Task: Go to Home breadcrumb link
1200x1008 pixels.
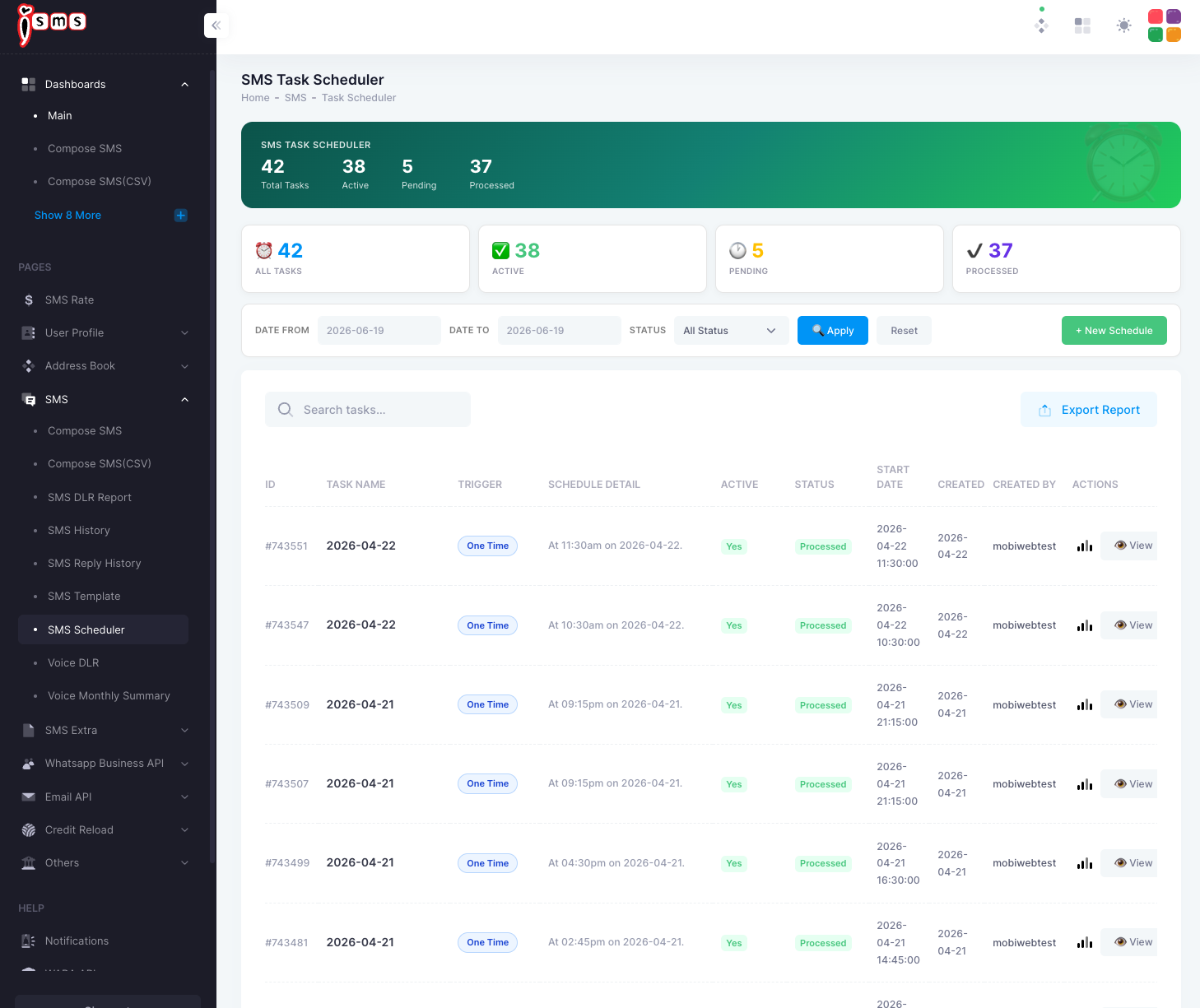Action: pos(255,98)
